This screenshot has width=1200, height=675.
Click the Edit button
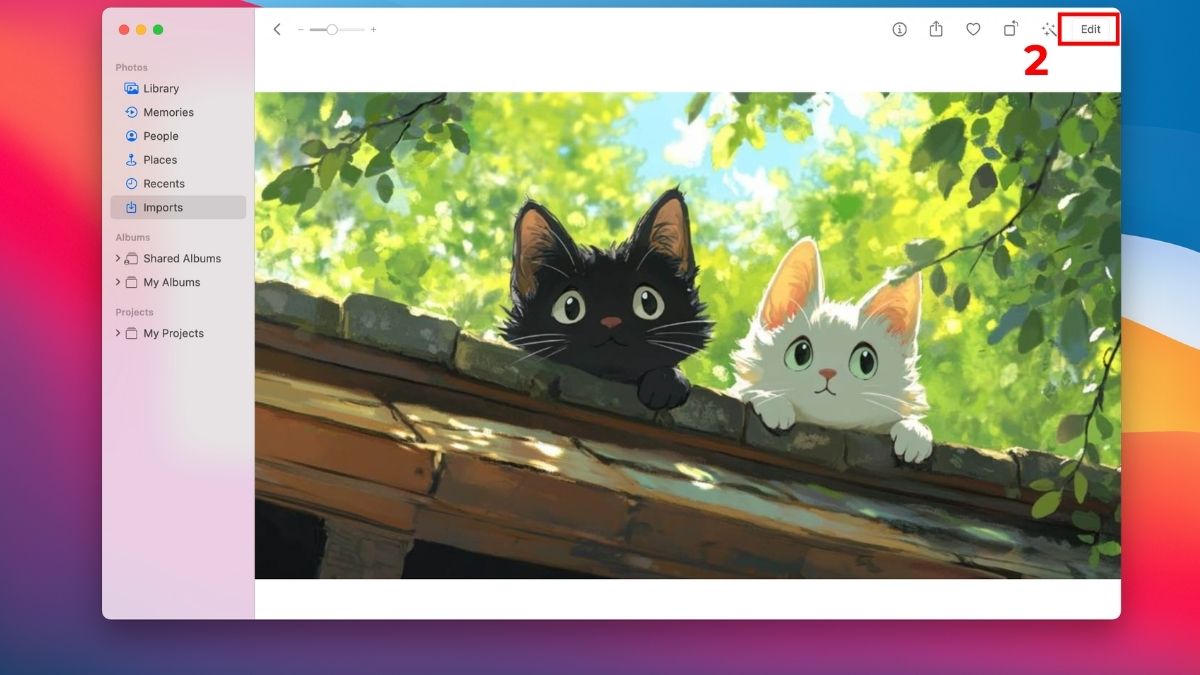(x=1090, y=30)
